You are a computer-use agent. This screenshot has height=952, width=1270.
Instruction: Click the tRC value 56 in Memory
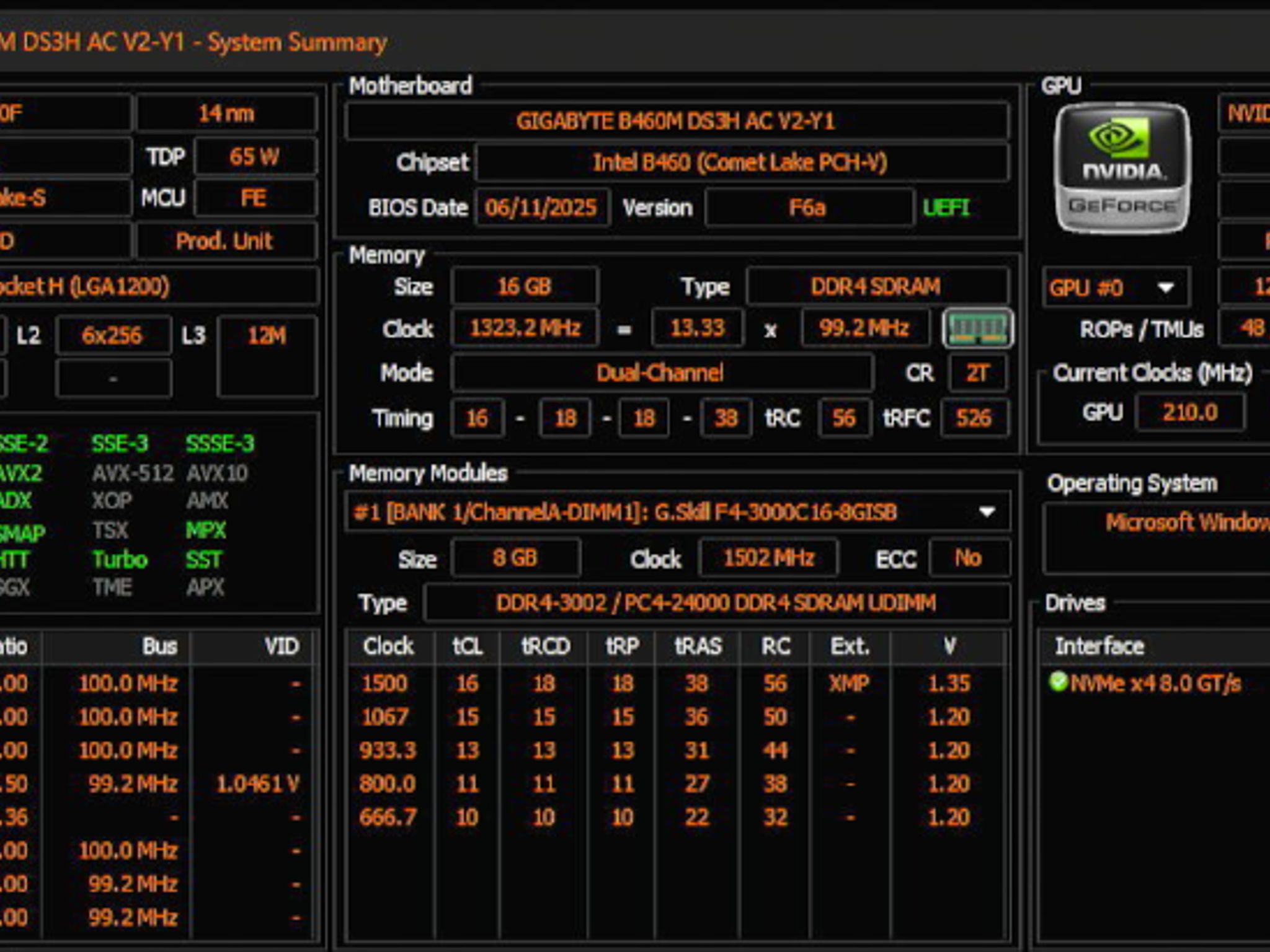(x=845, y=418)
